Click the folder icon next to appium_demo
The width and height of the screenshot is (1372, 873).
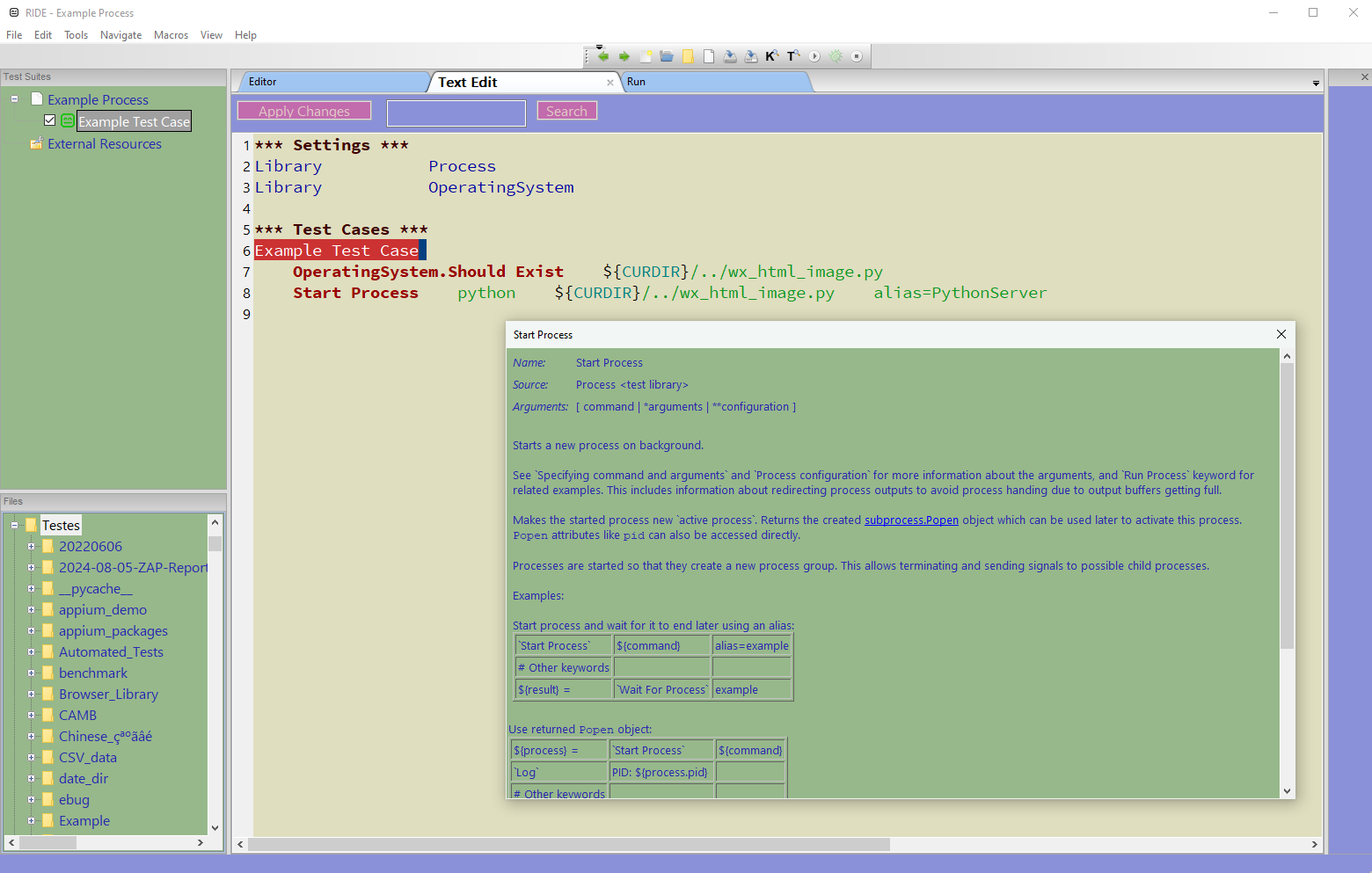[48, 609]
